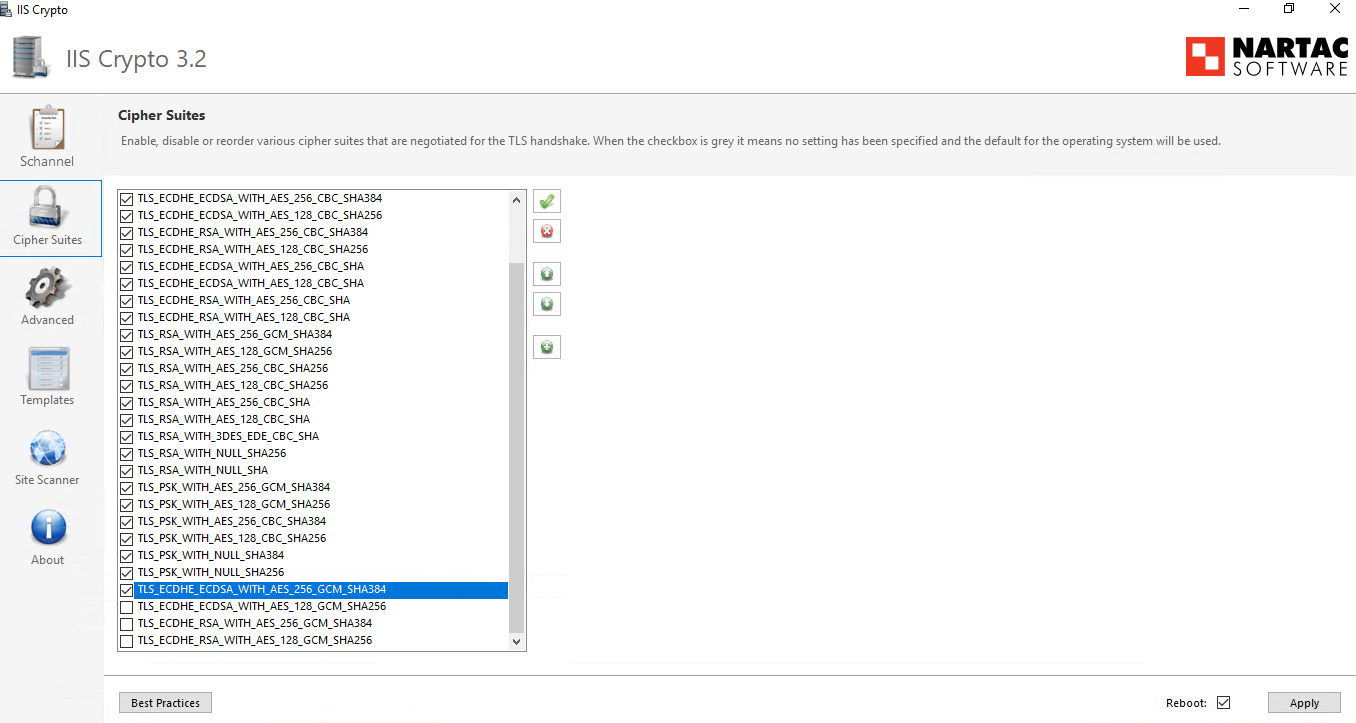Screen dimensions: 1356x723
Task: Click the IIS Crypto 3.2 title text
Action: click(x=136, y=59)
